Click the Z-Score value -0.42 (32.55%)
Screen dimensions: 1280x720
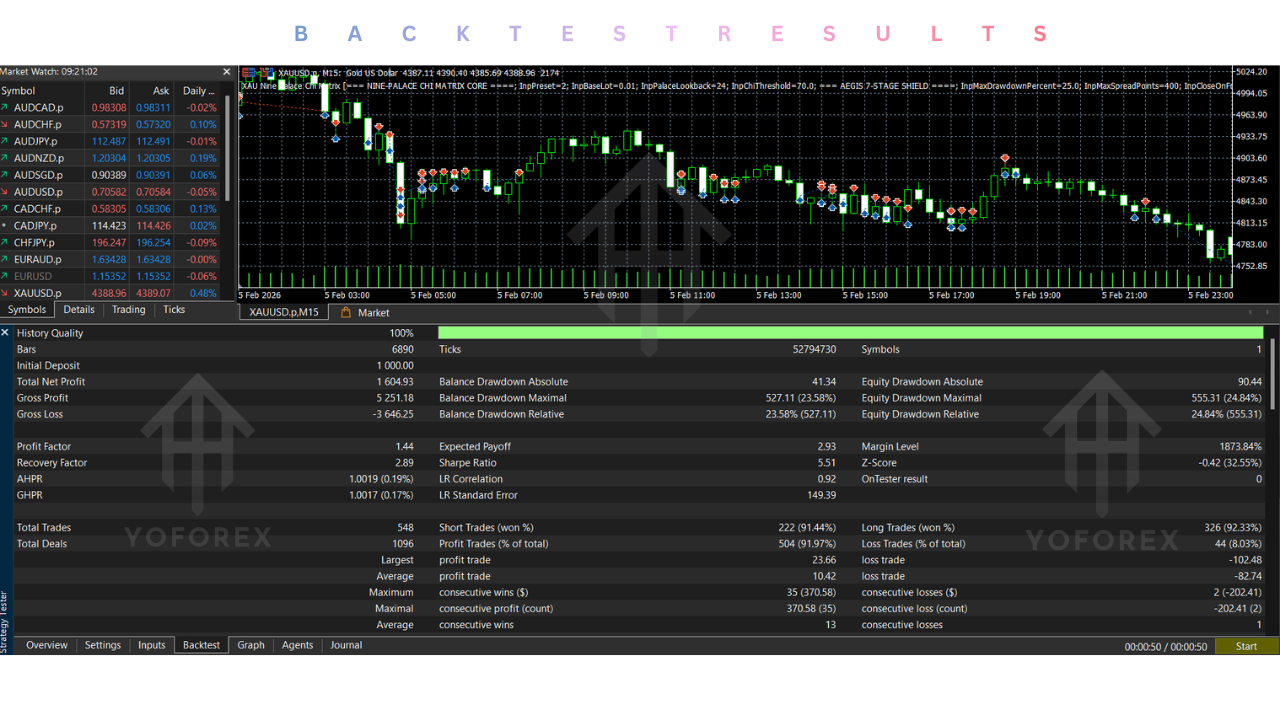click(x=1230, y=463)
